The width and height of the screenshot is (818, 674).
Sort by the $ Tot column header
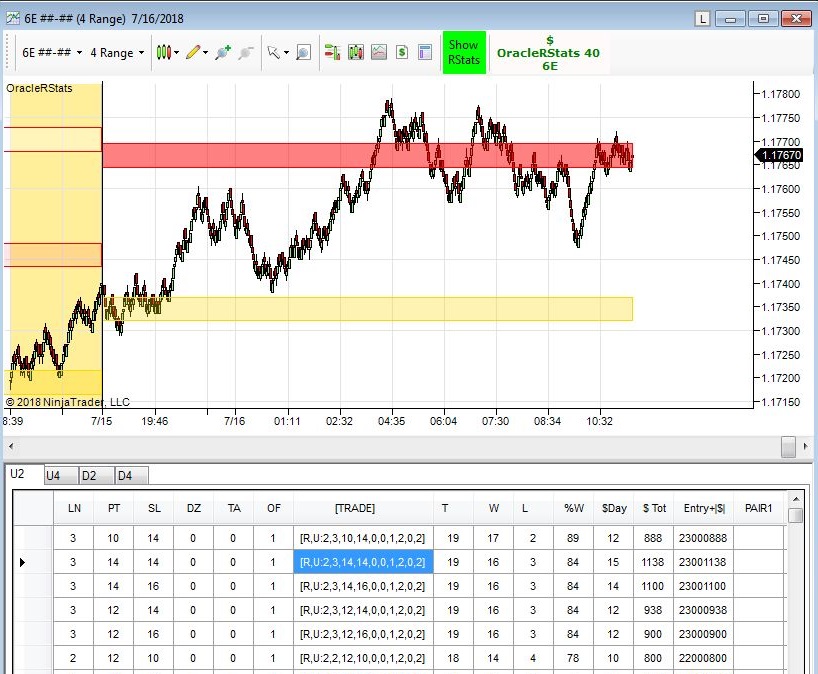tap(653, 508)
